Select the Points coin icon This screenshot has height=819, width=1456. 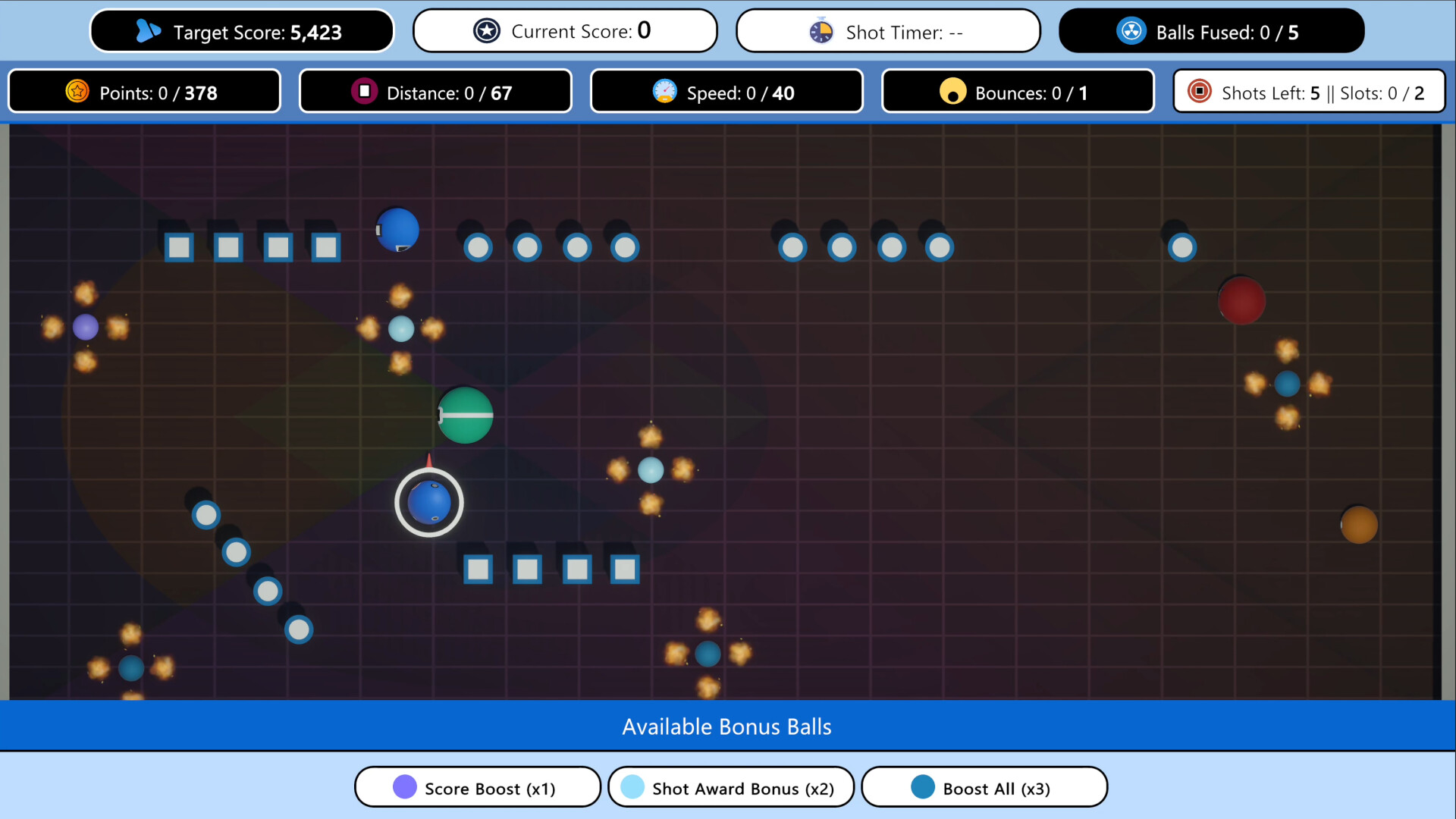[77, 91]
